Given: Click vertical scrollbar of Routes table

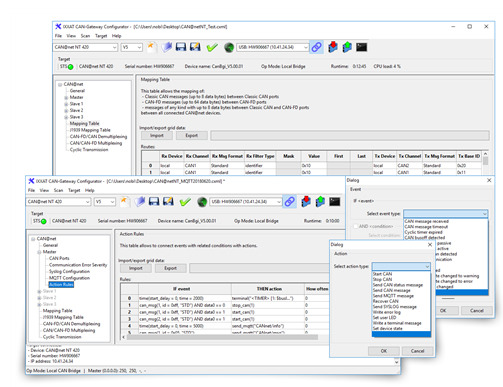Looking at the screenshot, I should pyautogui.click(x=485, y=163).
